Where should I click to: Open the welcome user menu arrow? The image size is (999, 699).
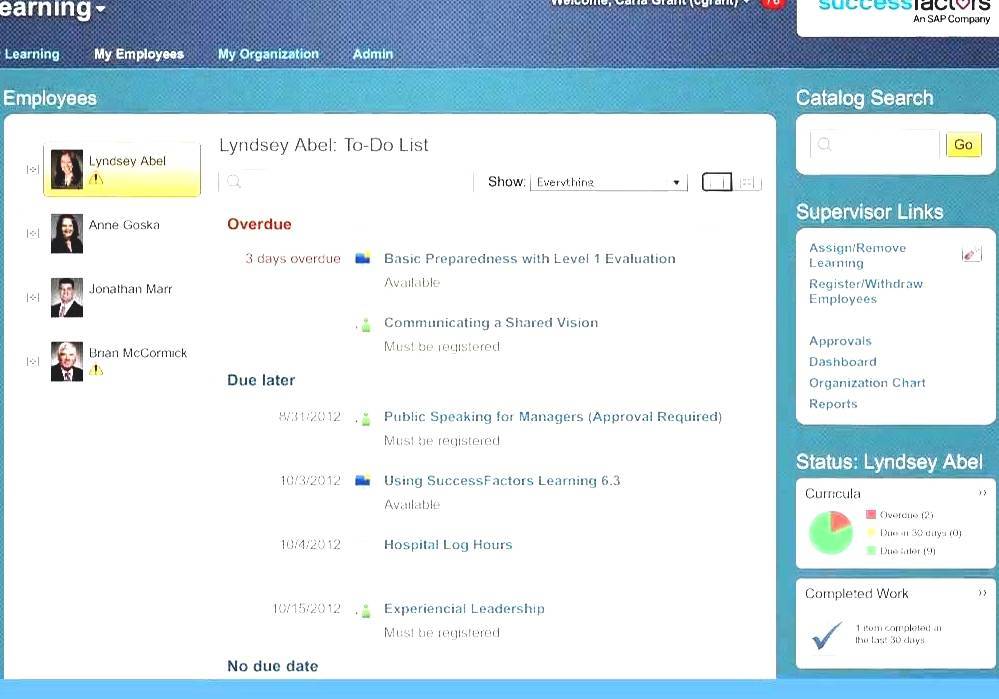point(746,3)
